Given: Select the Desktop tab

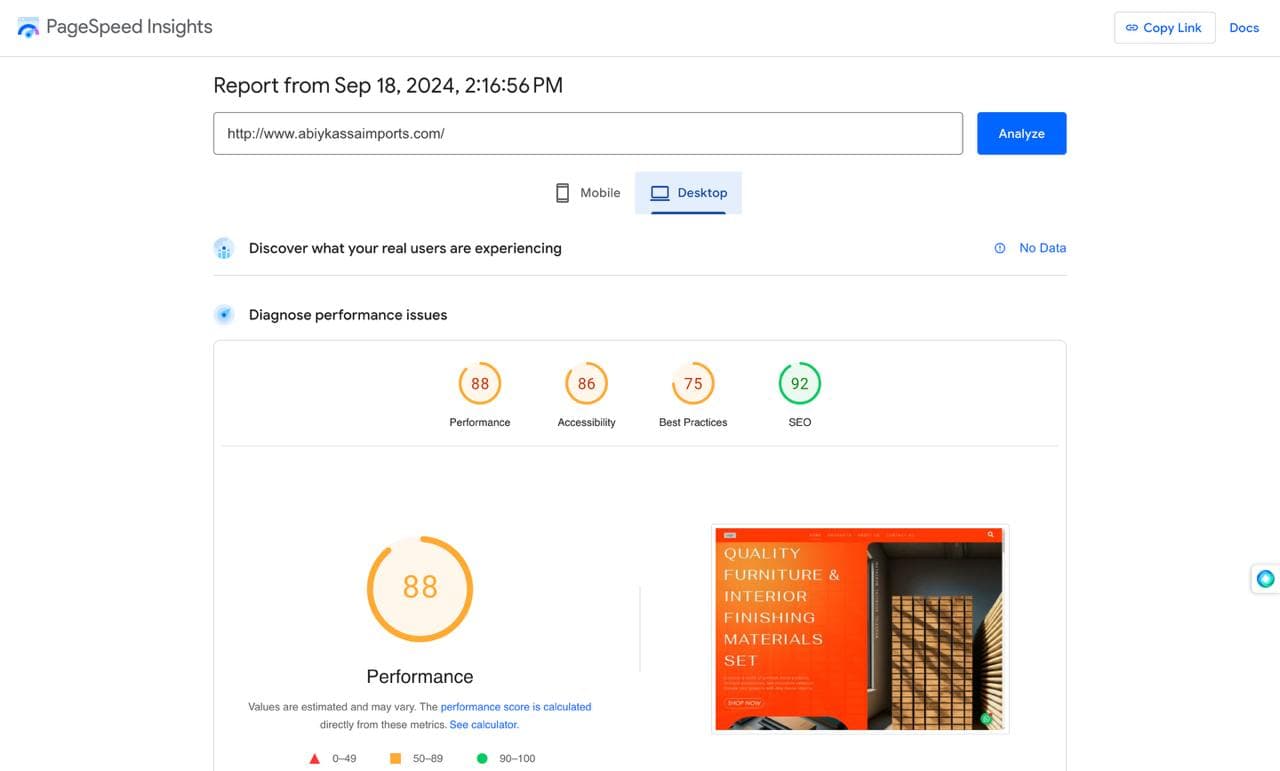Looking at the screenshot, I should pos(688,193).
